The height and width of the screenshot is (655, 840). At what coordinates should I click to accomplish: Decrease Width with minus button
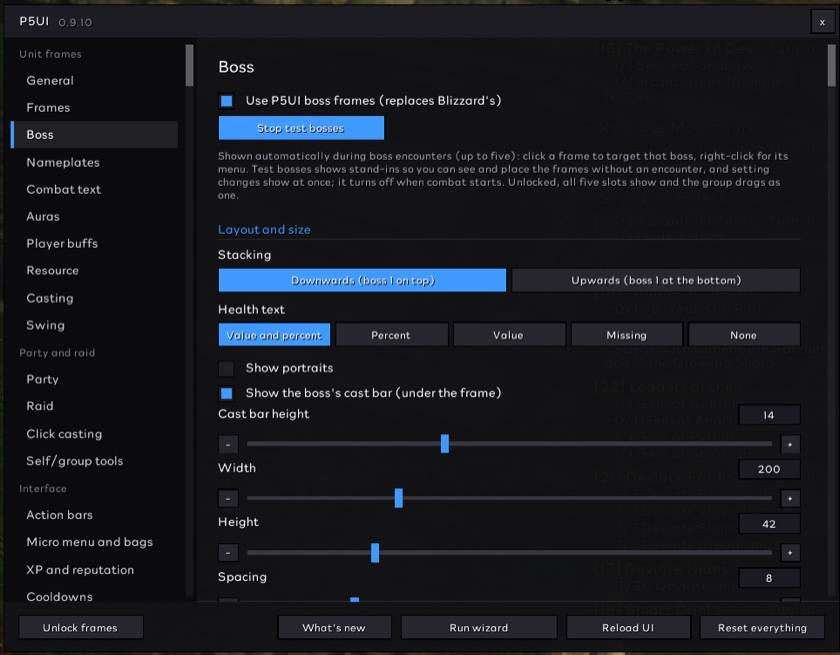tap(228, 498)
